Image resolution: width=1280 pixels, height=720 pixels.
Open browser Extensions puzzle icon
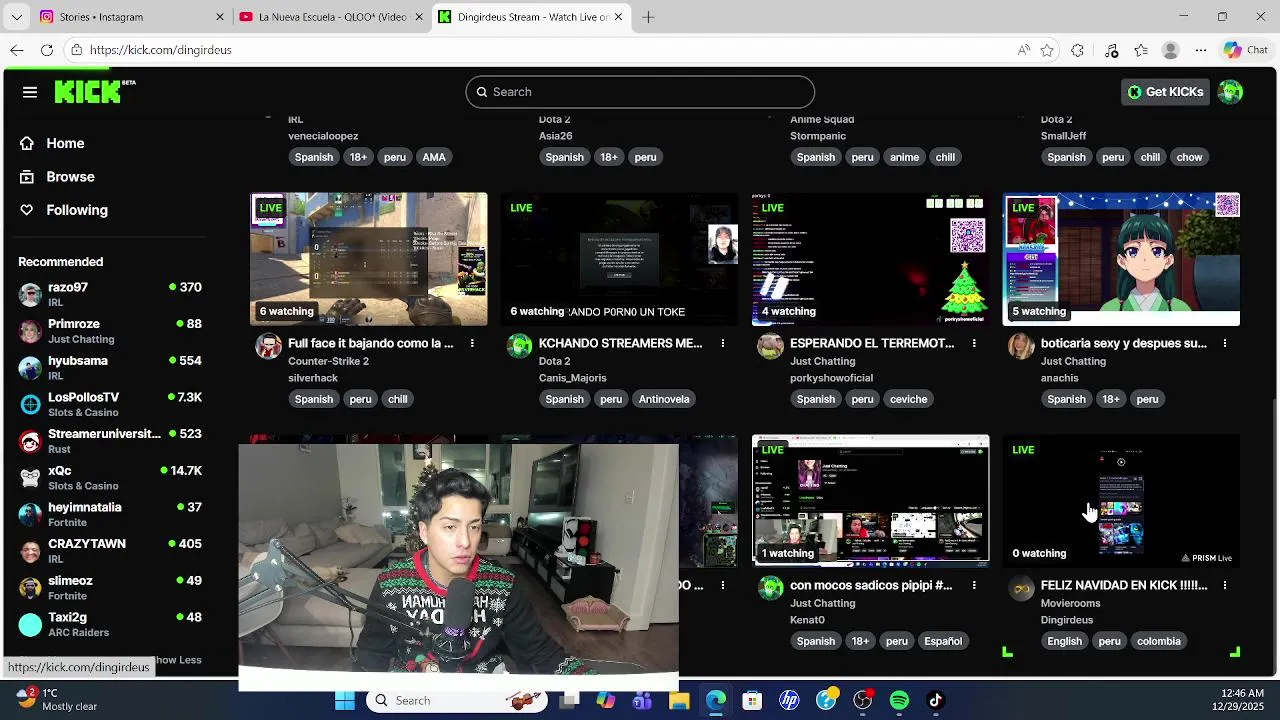[1077, 50]
